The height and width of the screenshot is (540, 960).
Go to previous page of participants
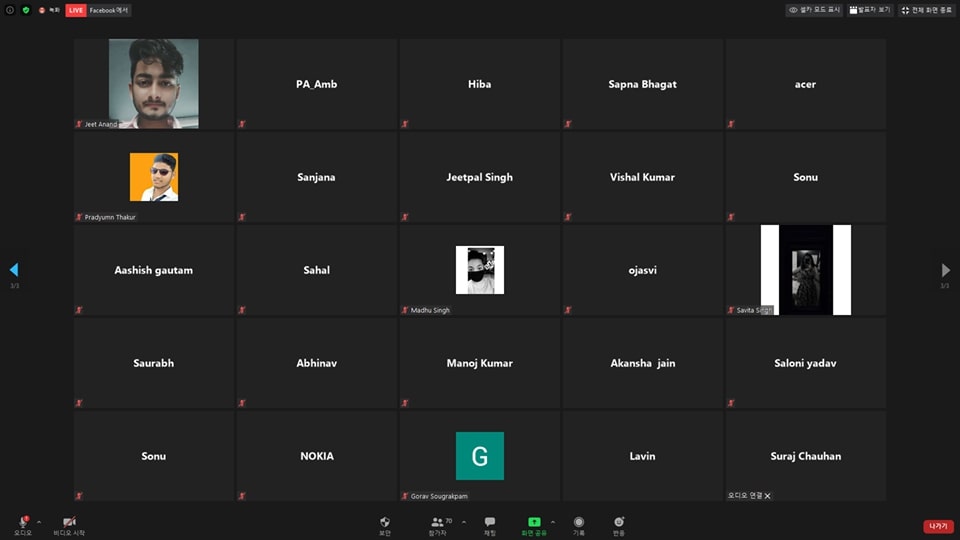click(x=14, y=270)
